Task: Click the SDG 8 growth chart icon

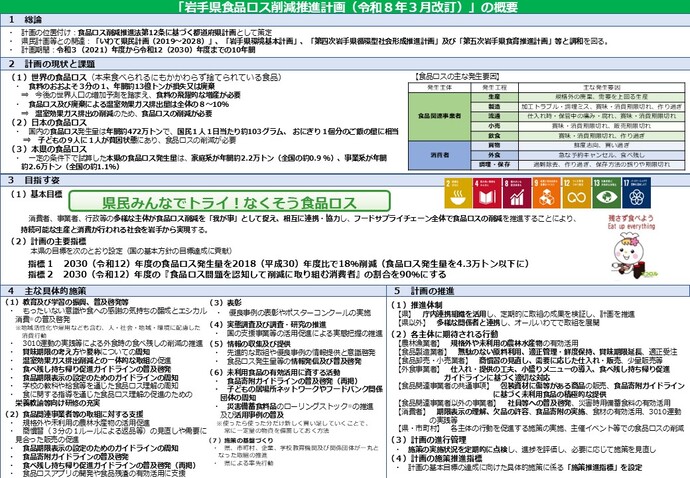Action: [517, 193]
